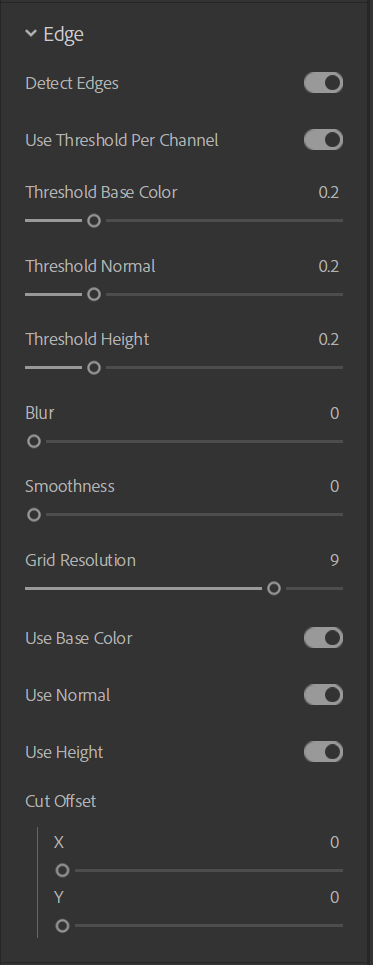Click the Cut Offset Y value field
373x965 pixels.
point(334,897)
